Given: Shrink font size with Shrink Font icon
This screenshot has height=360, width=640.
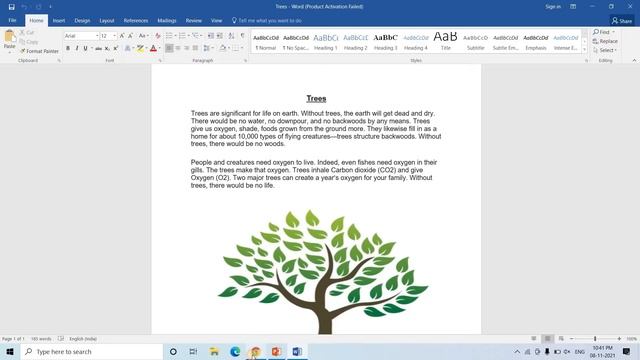Looking at the screenshot, I should tap(130, 36).
